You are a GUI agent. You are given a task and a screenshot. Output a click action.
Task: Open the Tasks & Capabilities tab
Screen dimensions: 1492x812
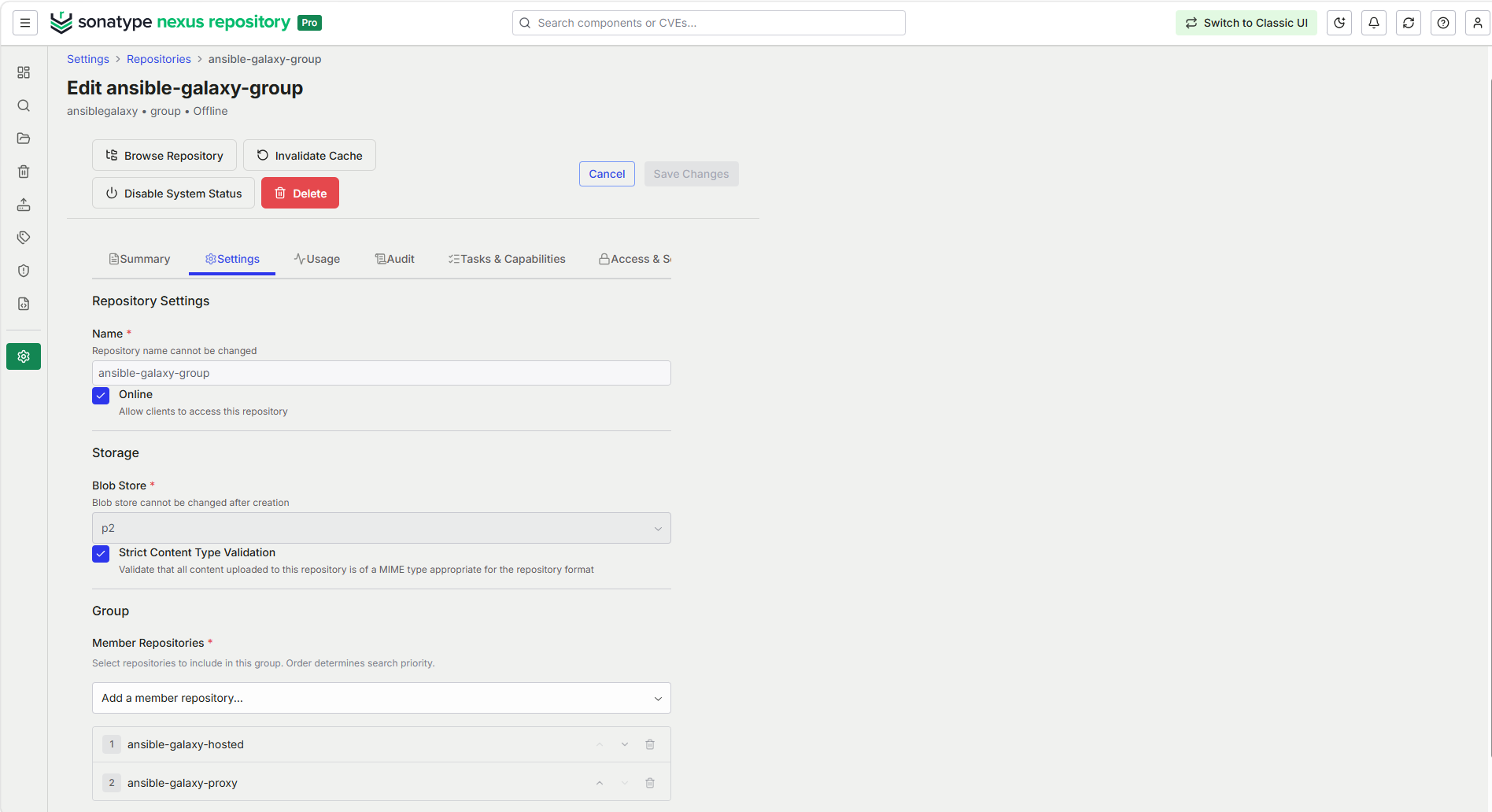tap(507, 259)
